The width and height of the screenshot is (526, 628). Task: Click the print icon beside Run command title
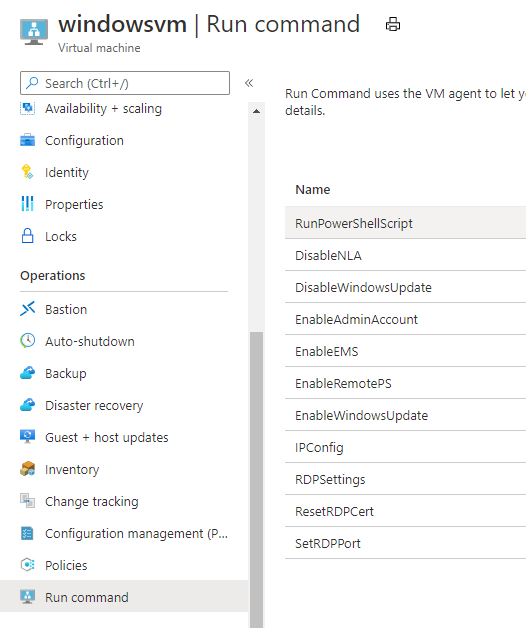tap(393, 24)
